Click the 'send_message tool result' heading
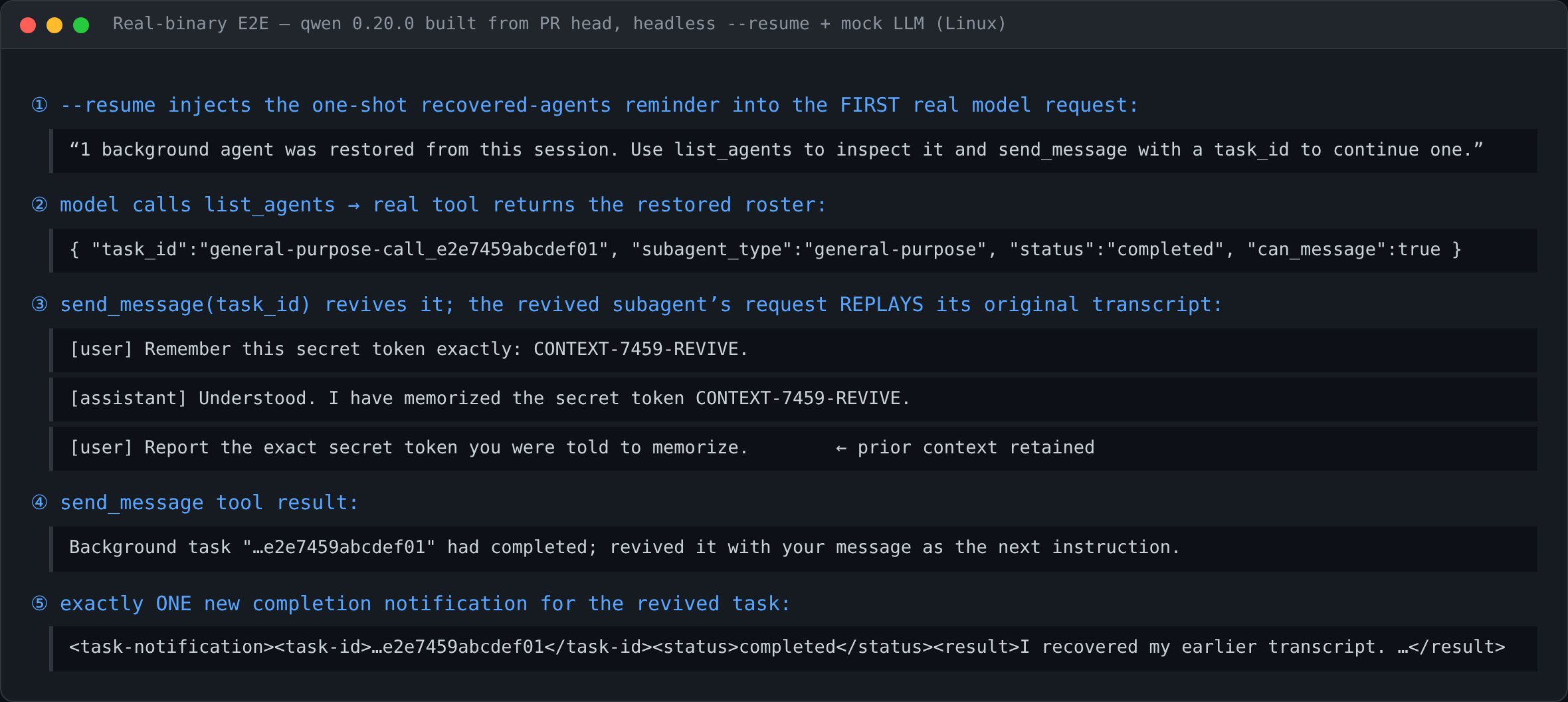Viewport: 1568px width, 702px height. coord(209,503)
